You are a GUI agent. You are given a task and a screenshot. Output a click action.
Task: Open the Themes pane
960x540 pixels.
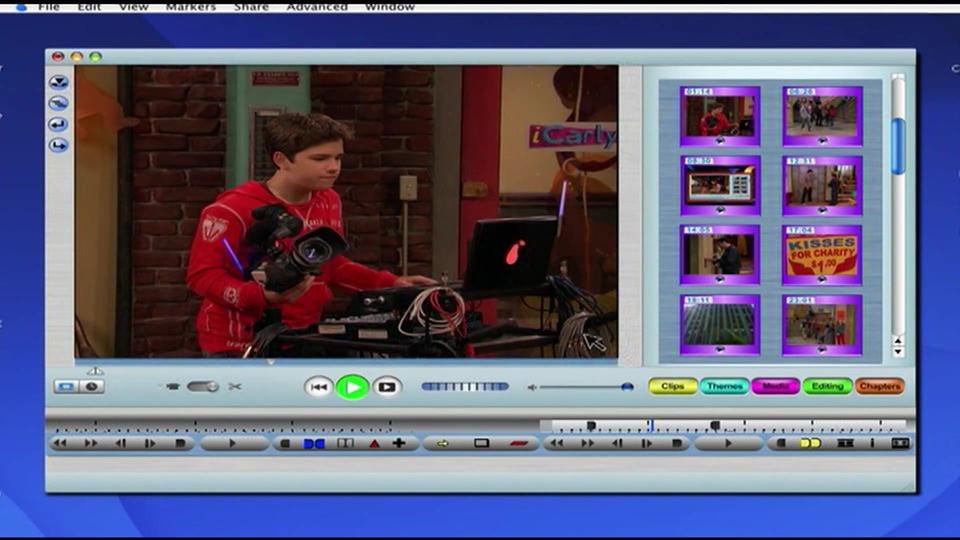pyautogui.click(x=724, y=386)
